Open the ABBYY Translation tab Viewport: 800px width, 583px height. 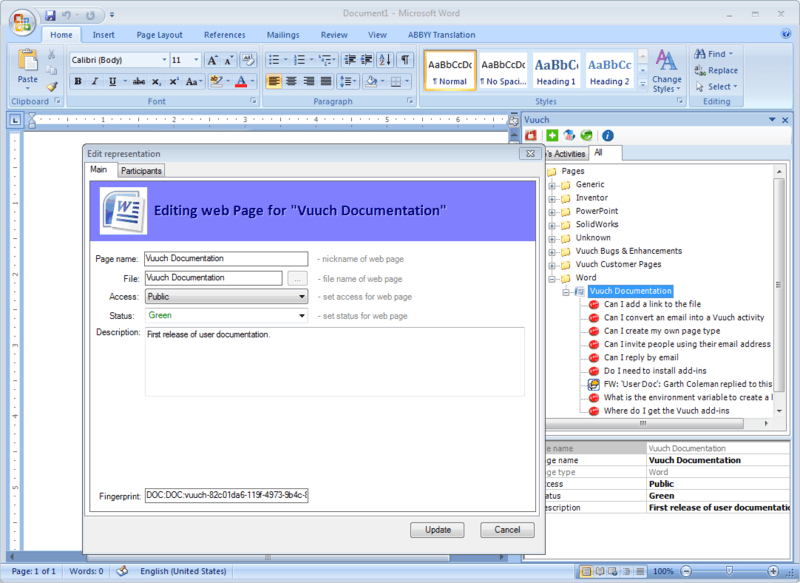pyautogui.click(x=441, y=35)
